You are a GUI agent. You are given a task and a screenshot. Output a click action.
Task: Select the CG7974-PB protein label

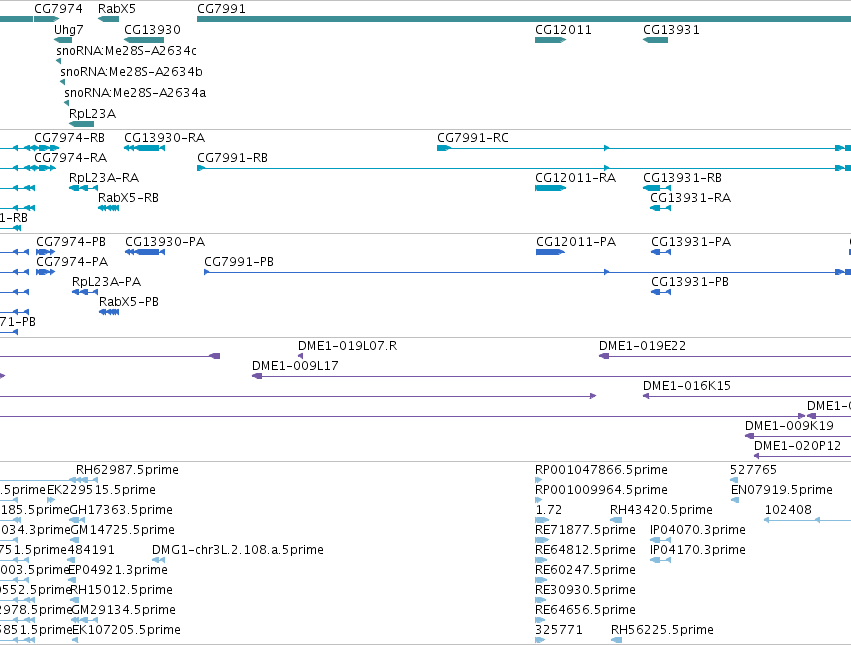pyautogui.click(x=71, y=242)
